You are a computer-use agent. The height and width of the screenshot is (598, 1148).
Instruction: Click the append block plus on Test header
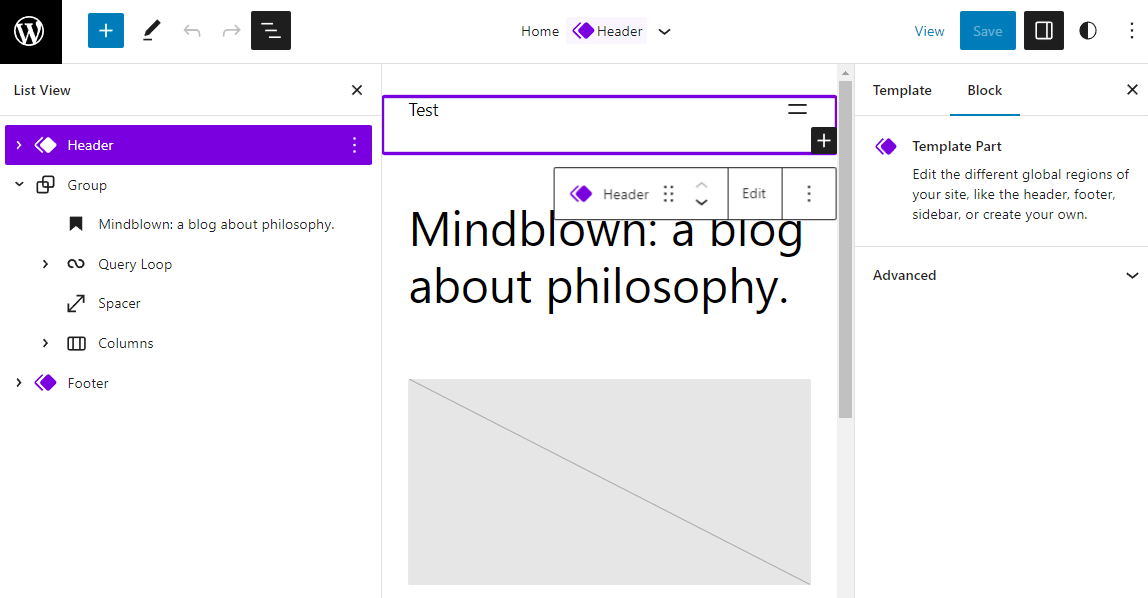823,140
